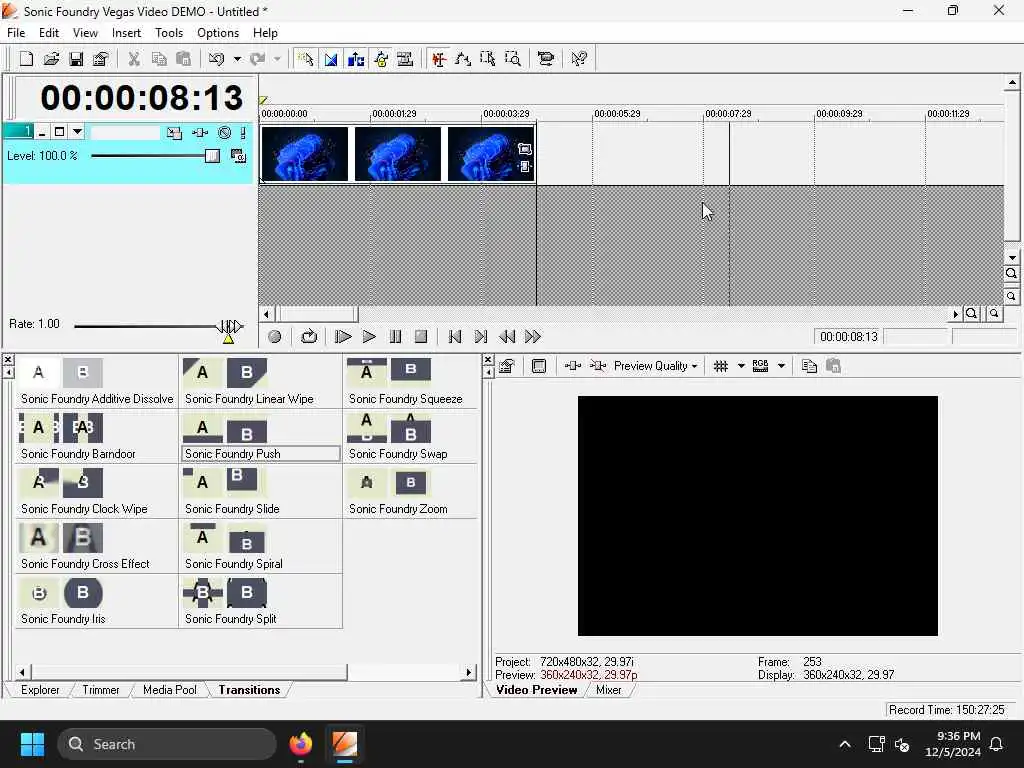
Task: Open the RGB channels dropdown arrow
Action: tap(781, 366)
